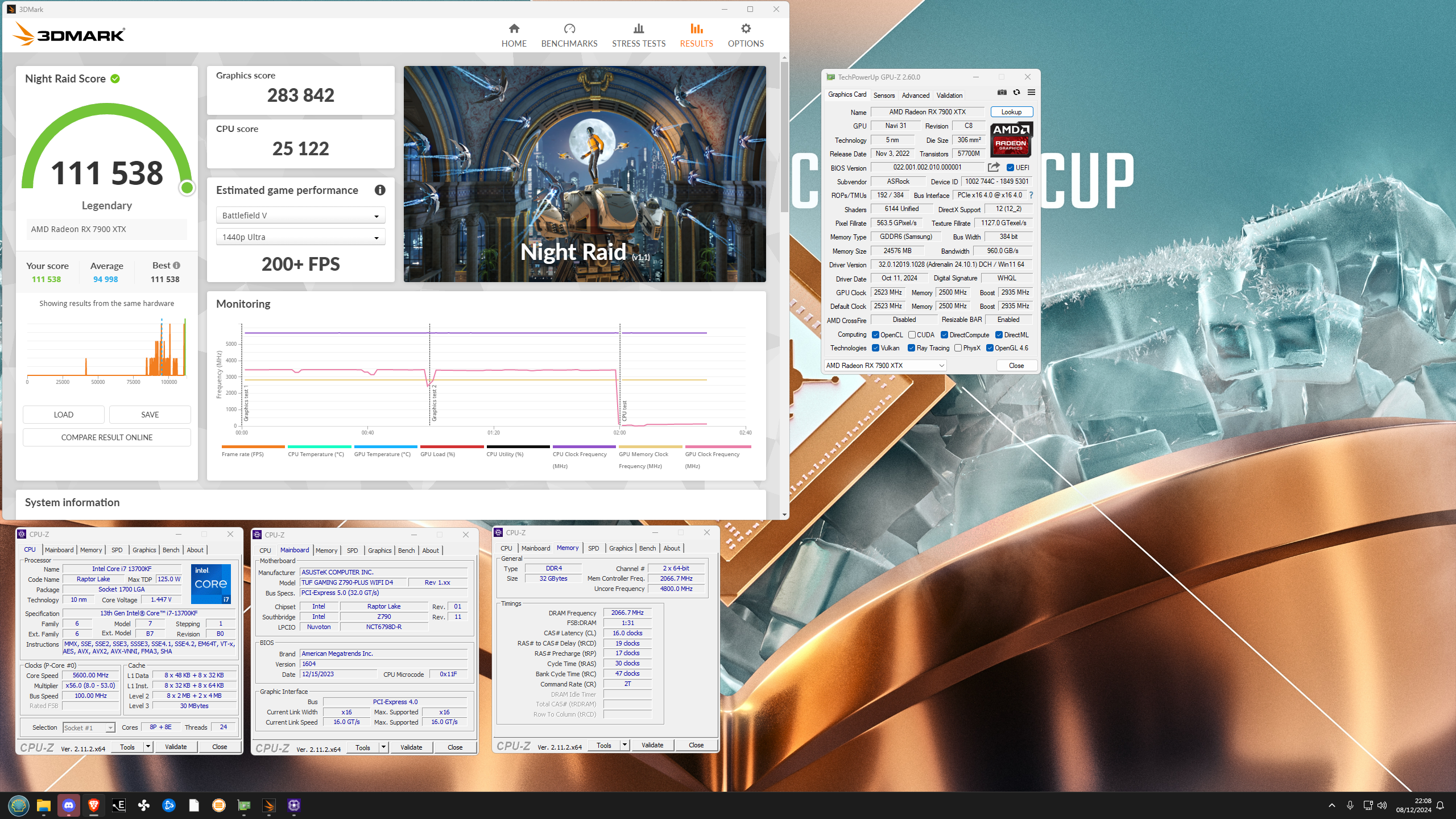Click the Intel Core i7 logo in CPU-Z

pos(211,584)
